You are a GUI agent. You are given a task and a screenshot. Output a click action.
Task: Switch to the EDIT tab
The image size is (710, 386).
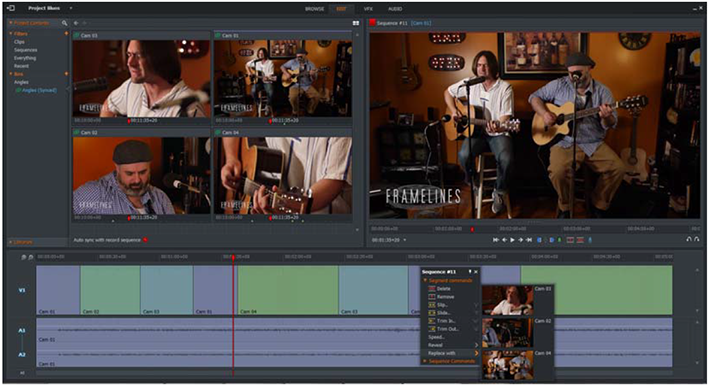(x=341, y=9)
